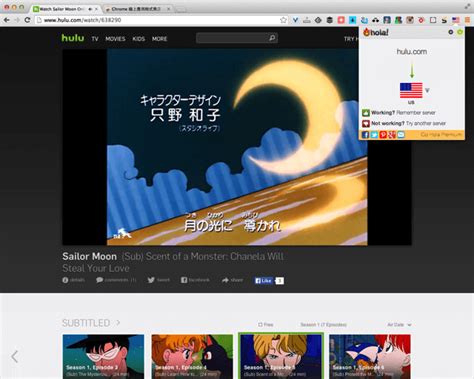The height and width of the screenshot is (379, 474).
Task: Click the Sailor Moon video player
Action: tap(237, 147)
